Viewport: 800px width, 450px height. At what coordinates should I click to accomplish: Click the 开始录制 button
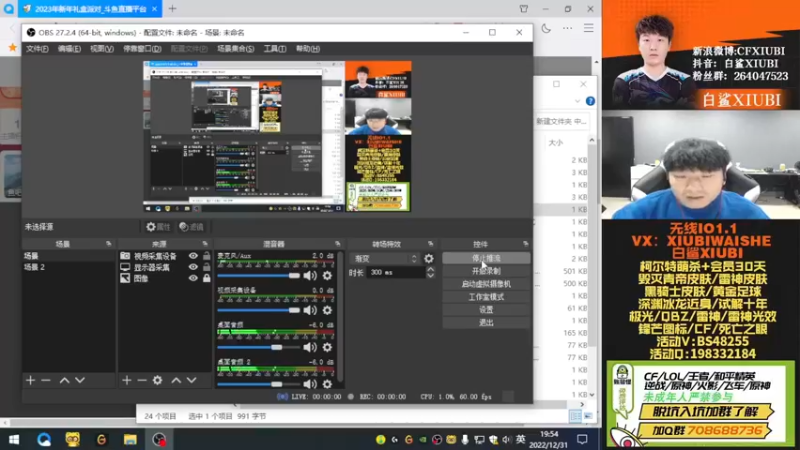point(486,271)
